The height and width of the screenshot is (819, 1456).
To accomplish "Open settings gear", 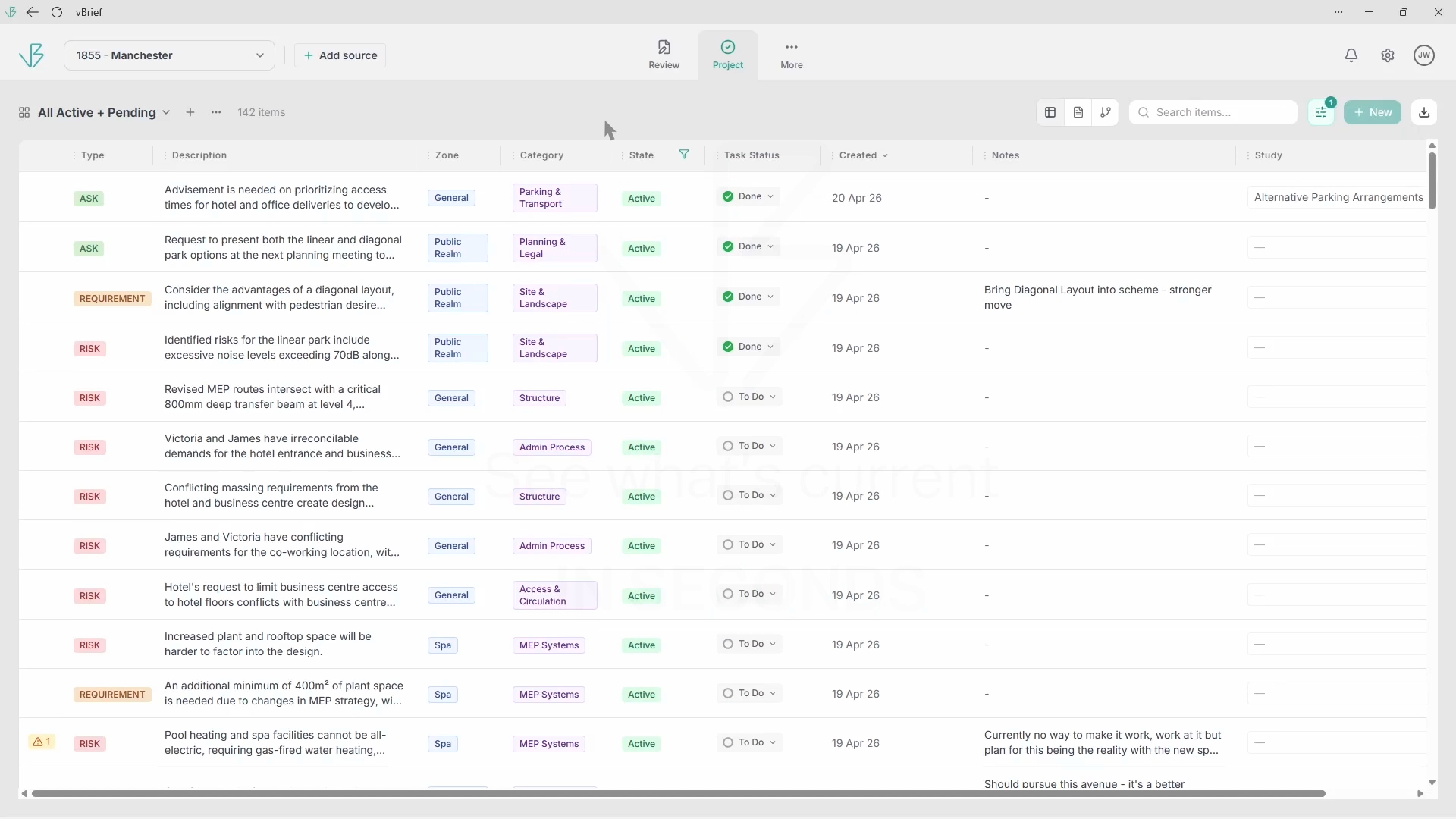I will click(x=1387, y=55).
